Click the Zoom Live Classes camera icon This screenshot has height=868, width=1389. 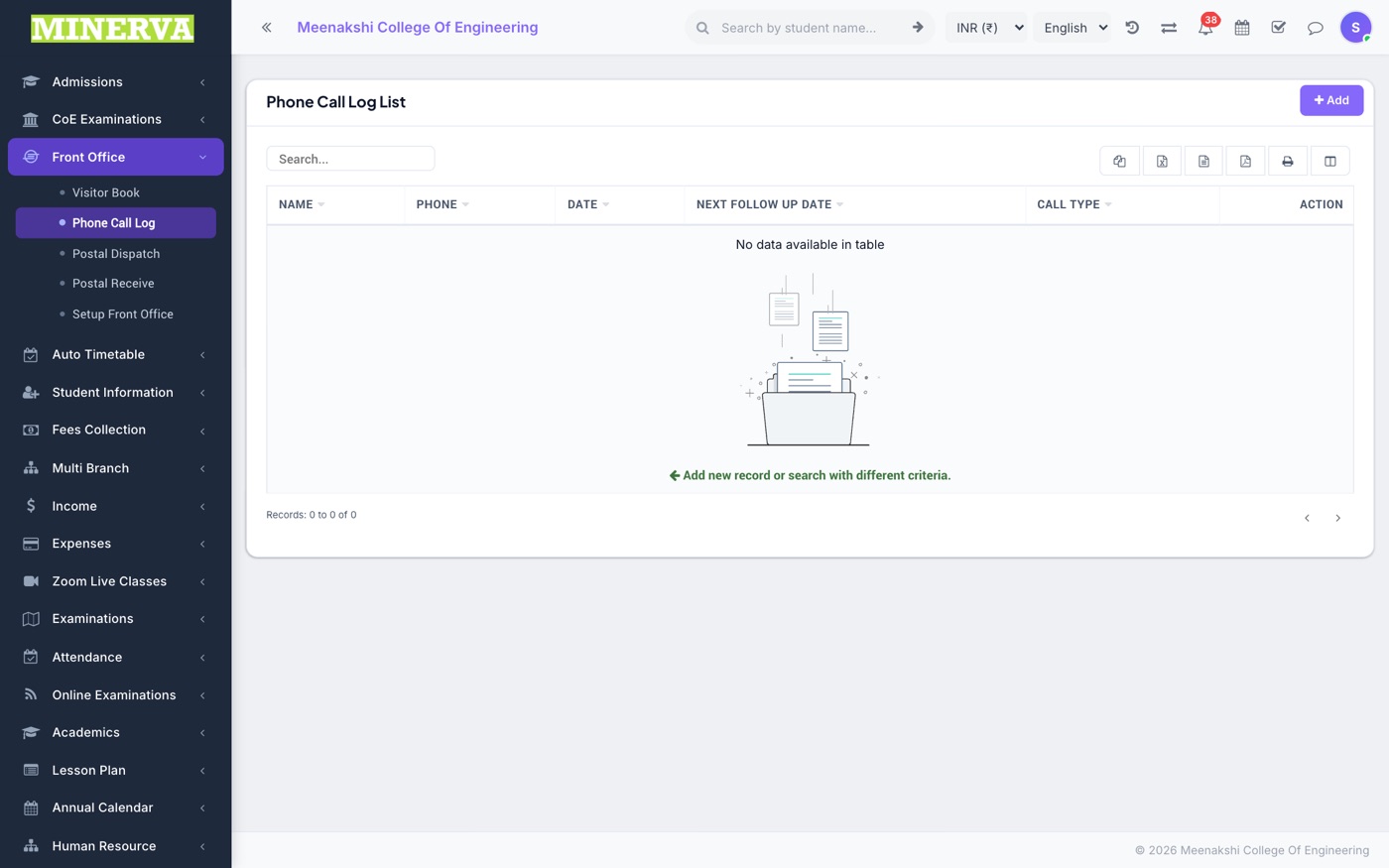(x=31, y=581)
